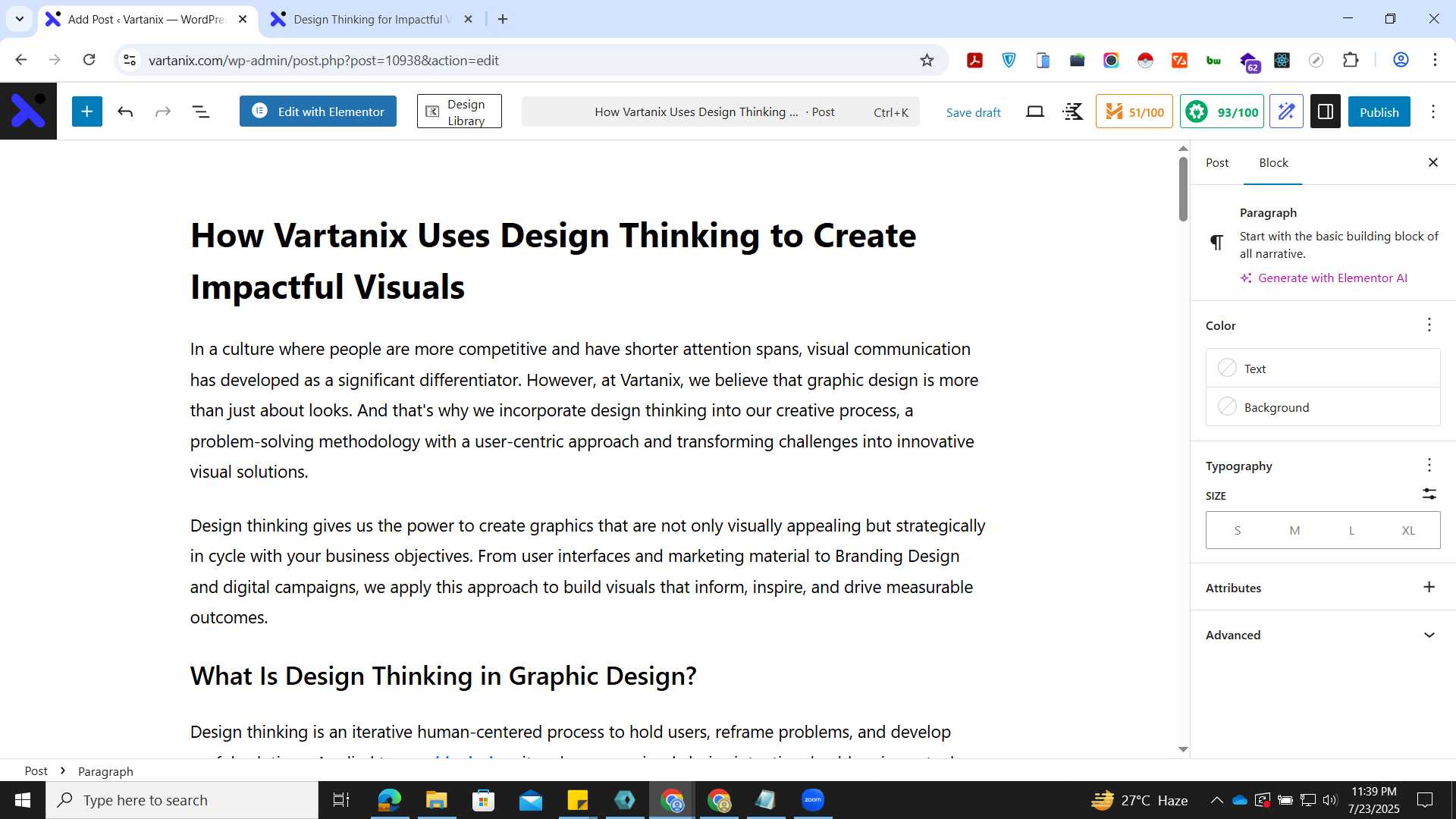Publish the post
The image size is (1456, 819).
click(1379, 112)
